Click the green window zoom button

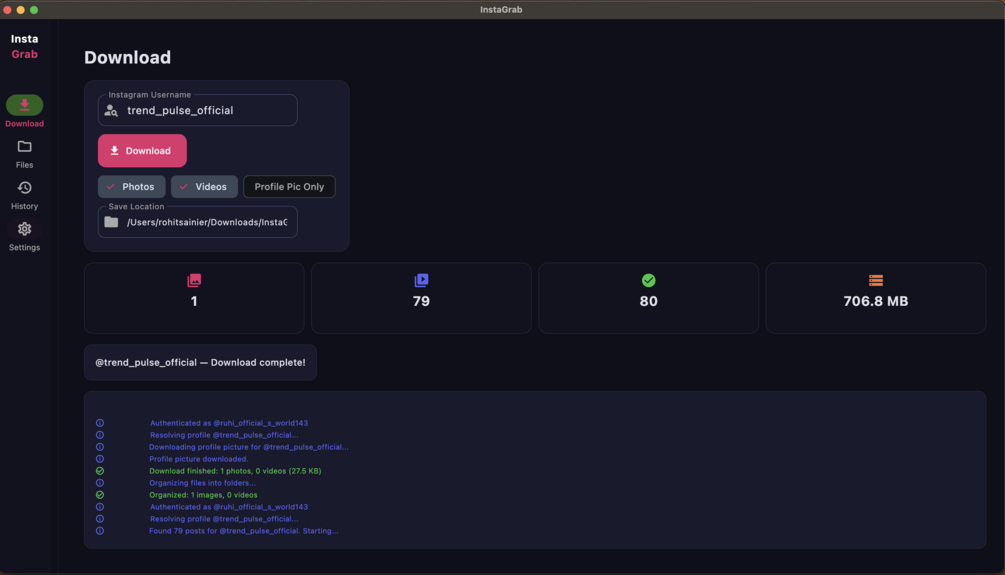click(34, 10)
